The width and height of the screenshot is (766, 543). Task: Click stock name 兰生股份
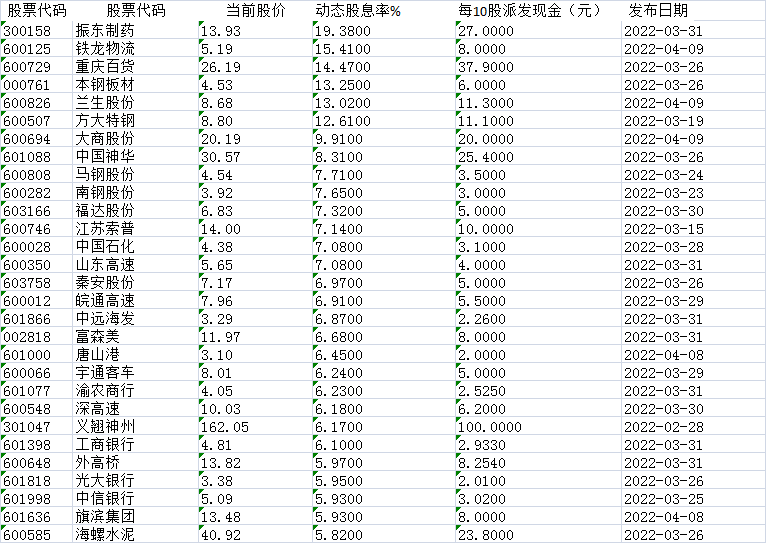pyautogui.click(x=105, y=103)
